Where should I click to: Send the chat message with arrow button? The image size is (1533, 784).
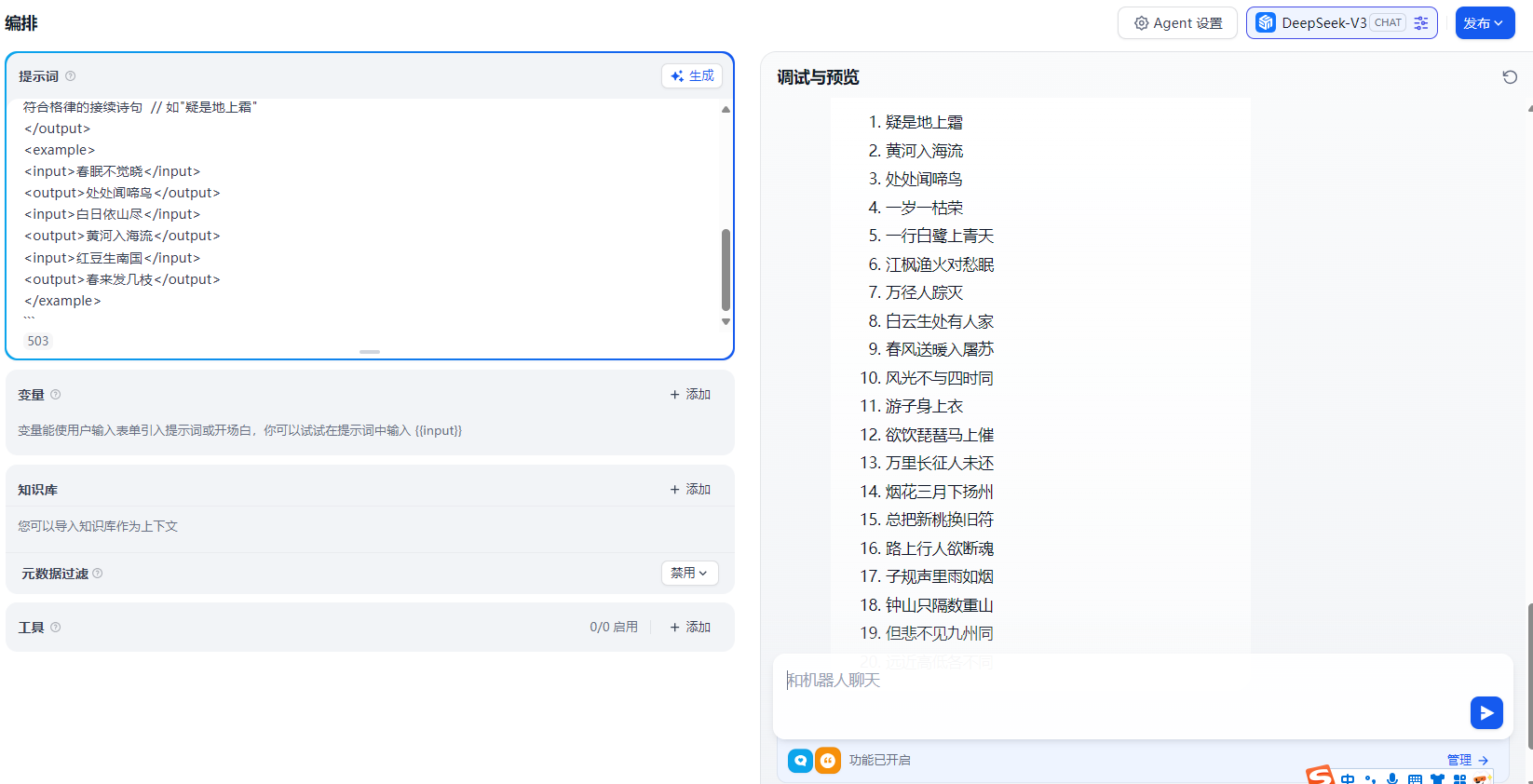click(x=1486, y=713)
